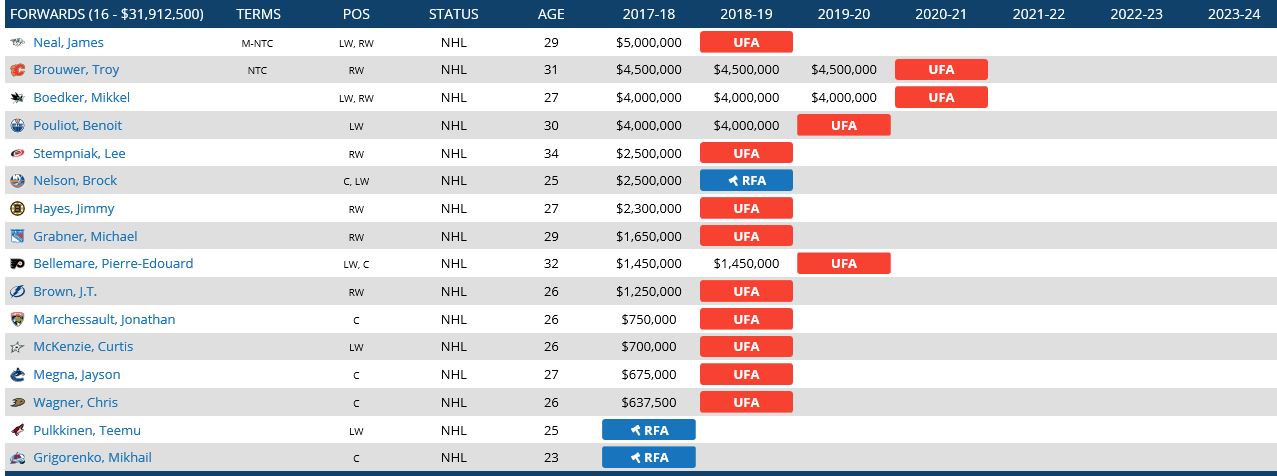Screen dimensions: 1277x476
Task: Click the Flyers logo beside Pierre-Edouard Bellemare
Action: pos(17,264)
